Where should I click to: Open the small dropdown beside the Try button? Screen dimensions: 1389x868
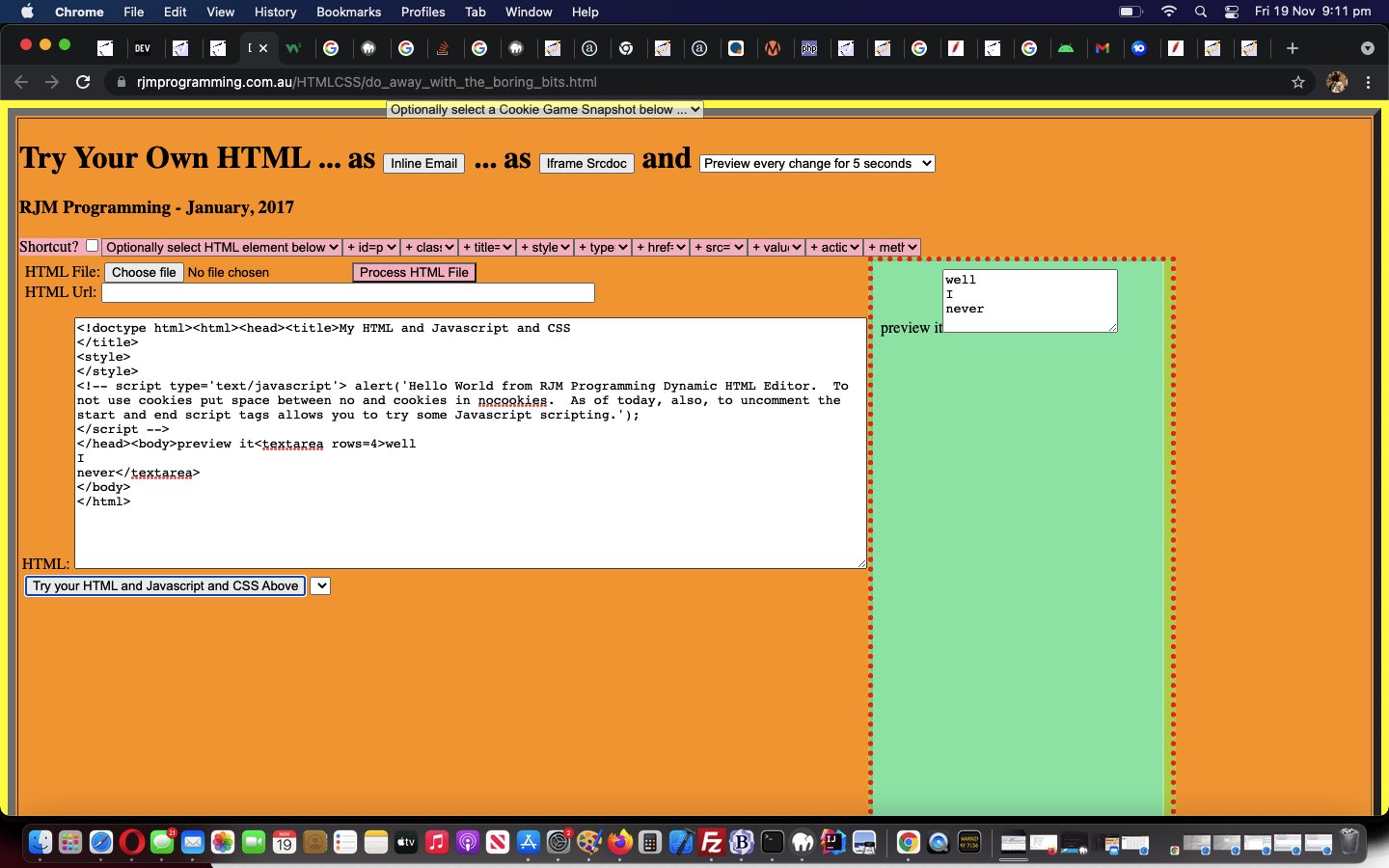(320, 586)
